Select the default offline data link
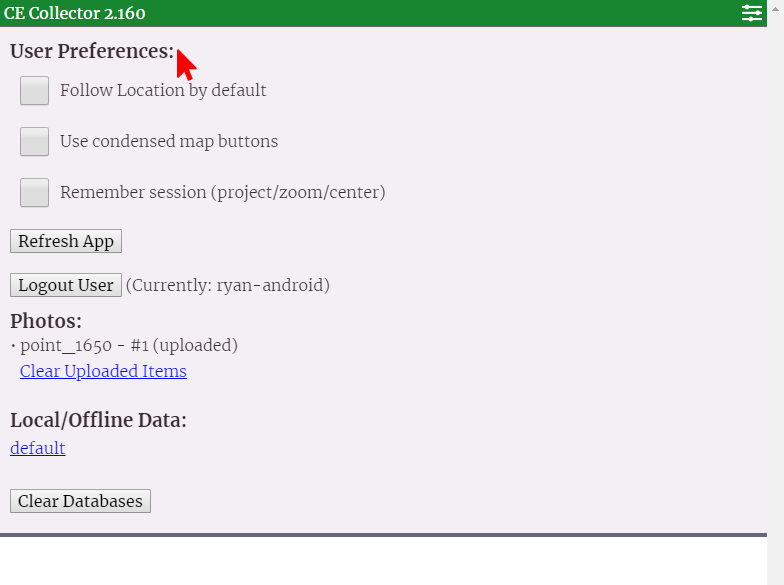 point(38,448)
